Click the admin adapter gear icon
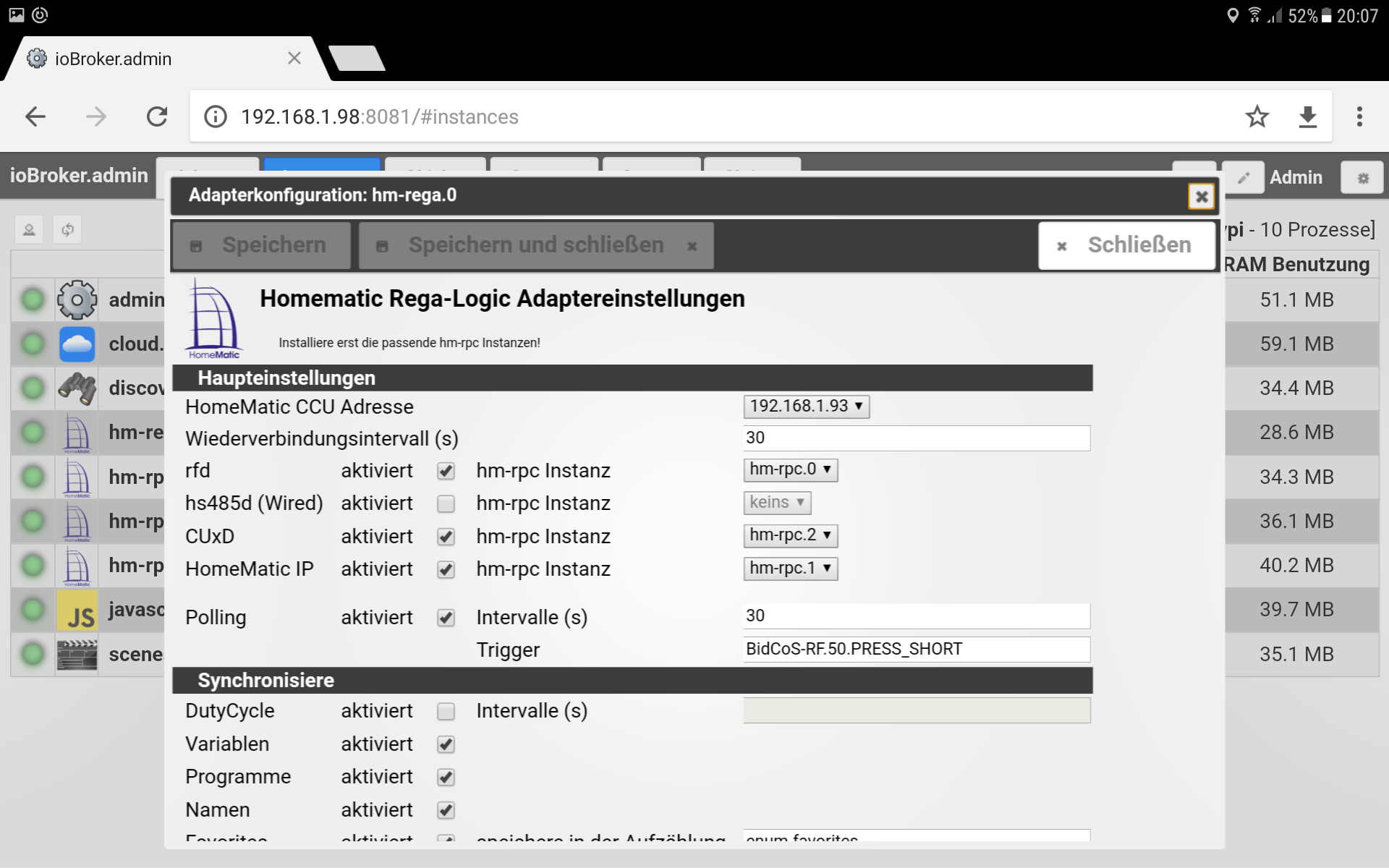1389x868 pixels. click(x=77, y=299)
